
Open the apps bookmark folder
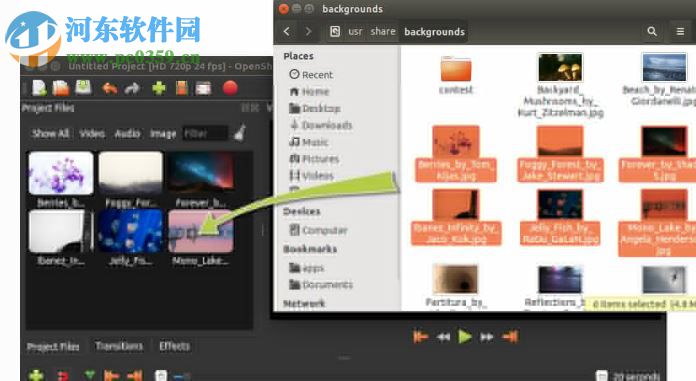coord(306,268)
